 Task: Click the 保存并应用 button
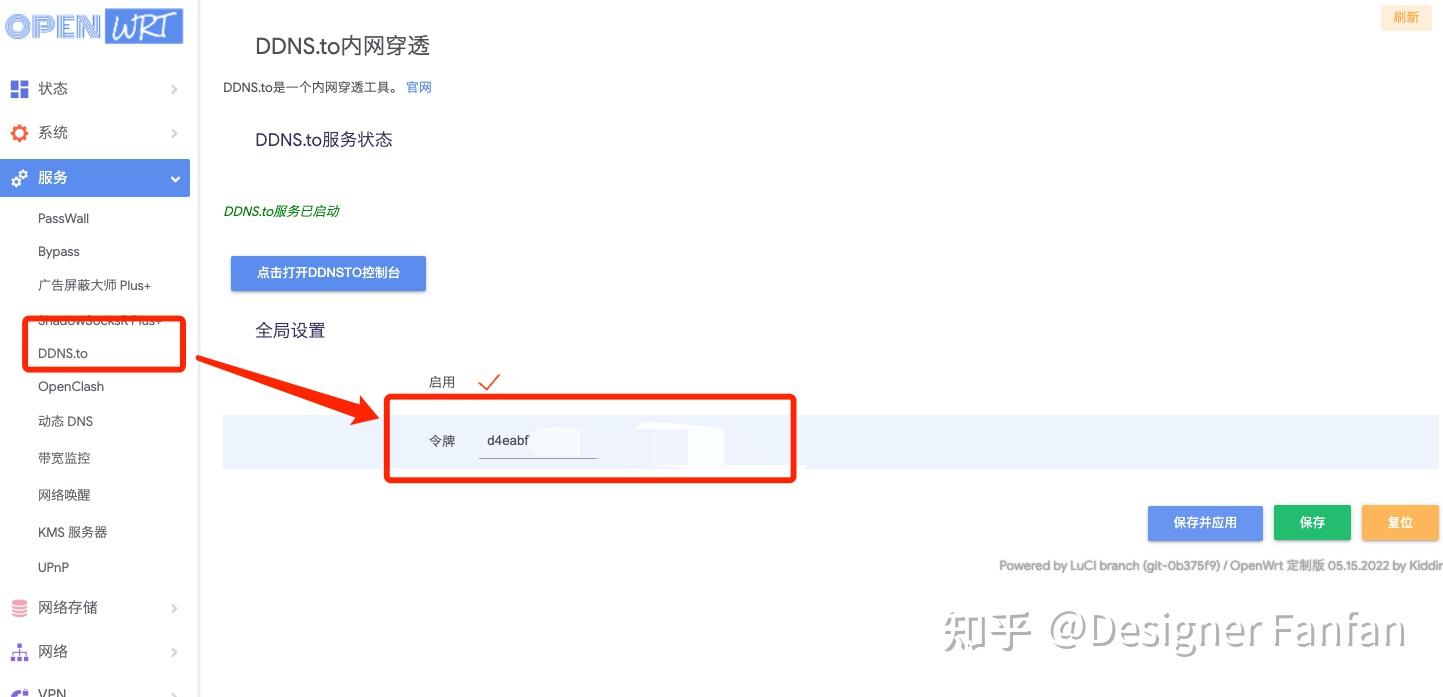[x=1205, y=523]
